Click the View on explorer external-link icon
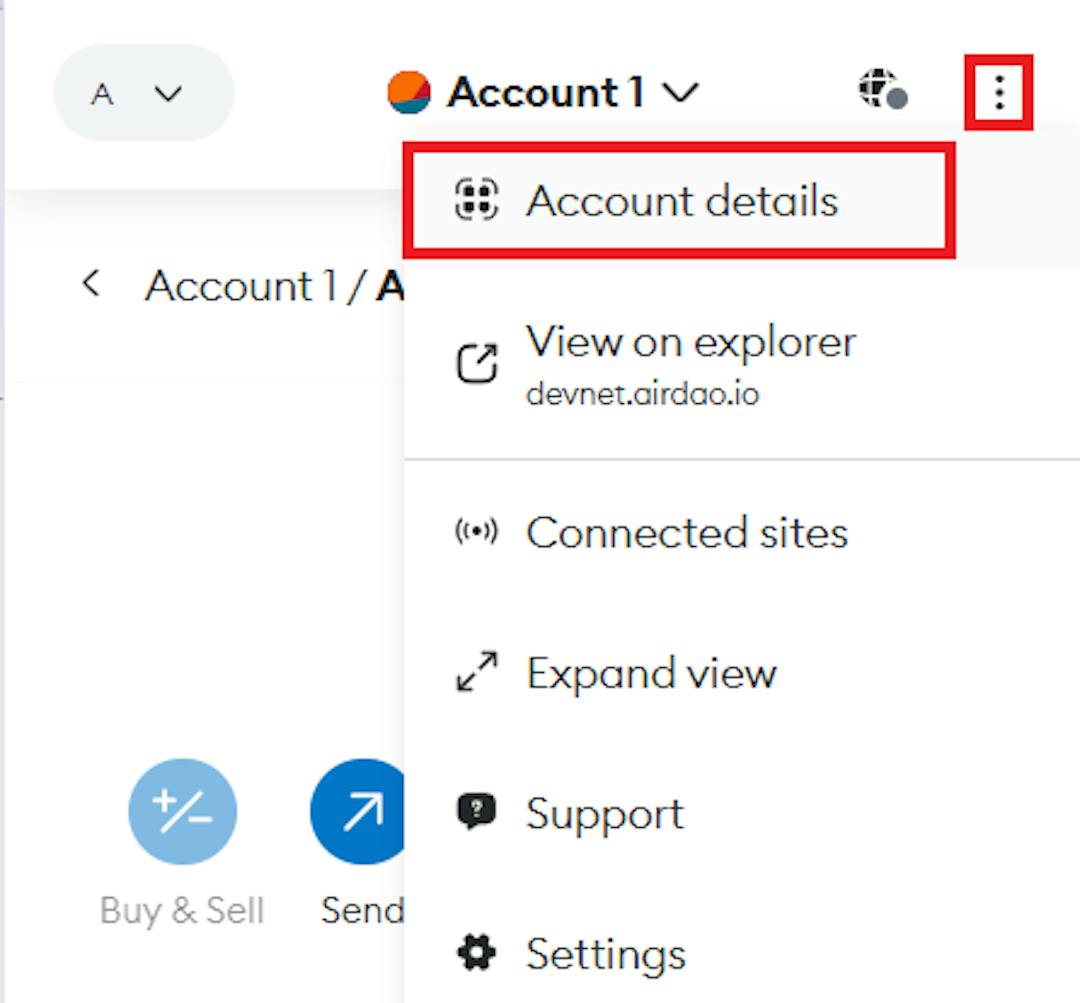Image resolution: width=1080 pixels, height=1003 pixels. click(x=477, y=363)
